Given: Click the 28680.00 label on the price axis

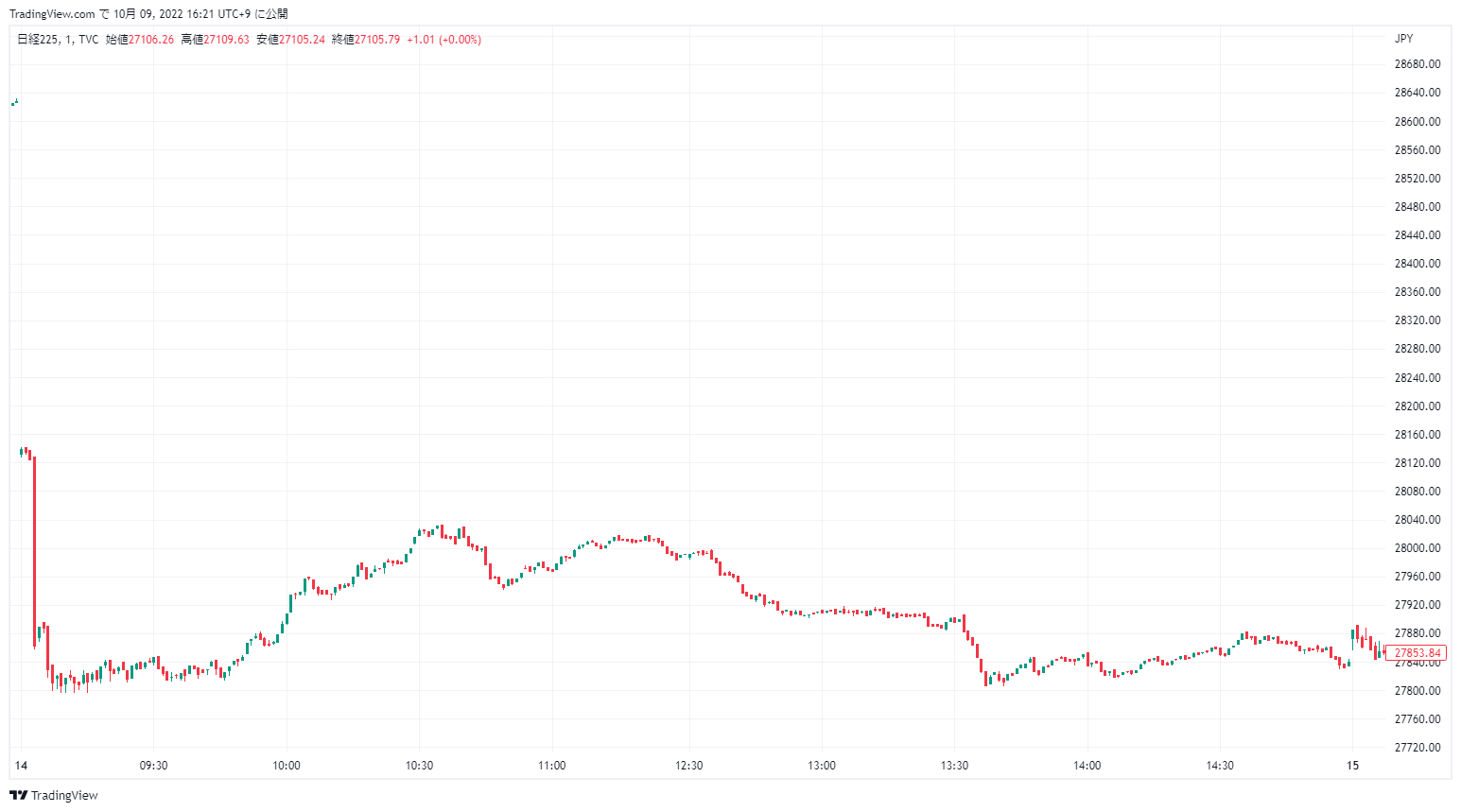Looking at the screenshot, I should tap(1418, 64).
